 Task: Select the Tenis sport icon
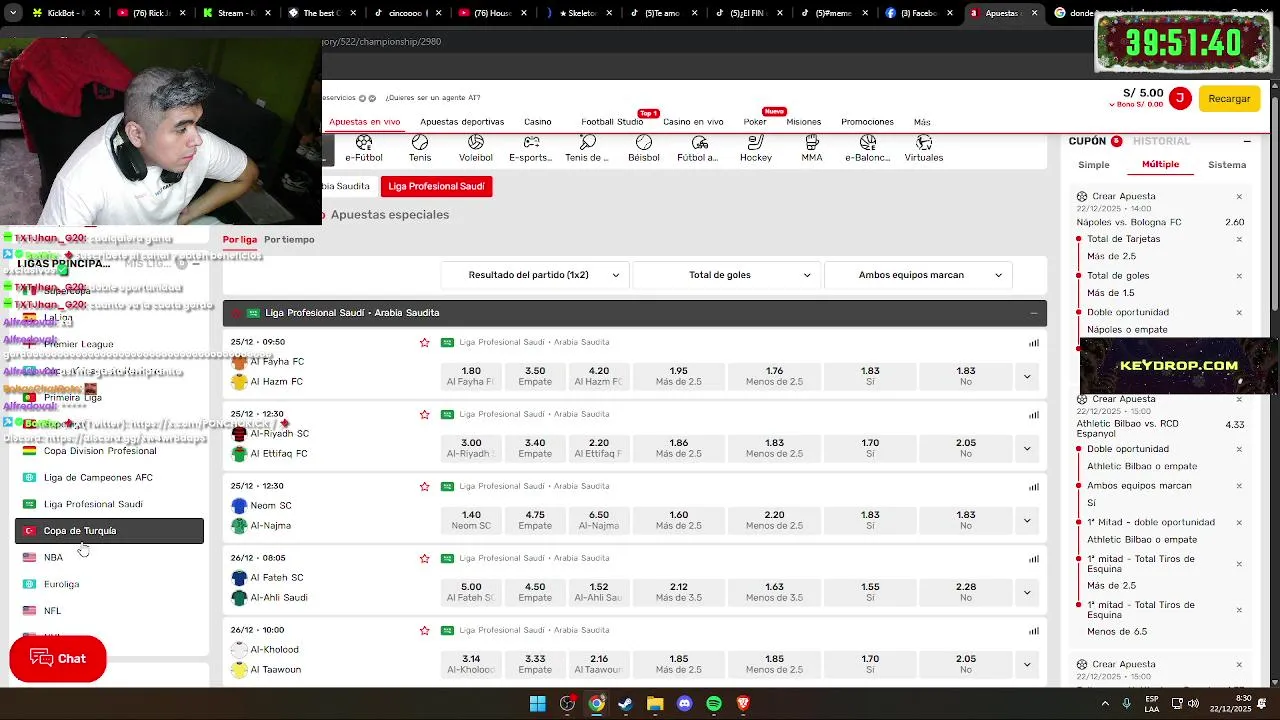click(x=420, y=149)
